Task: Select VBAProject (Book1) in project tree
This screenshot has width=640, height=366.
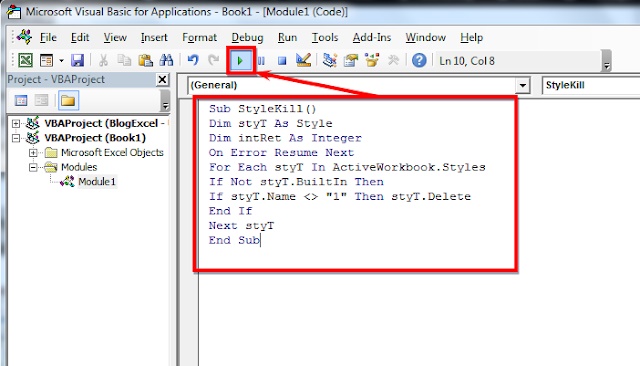Action: click(x=95, y=138)
